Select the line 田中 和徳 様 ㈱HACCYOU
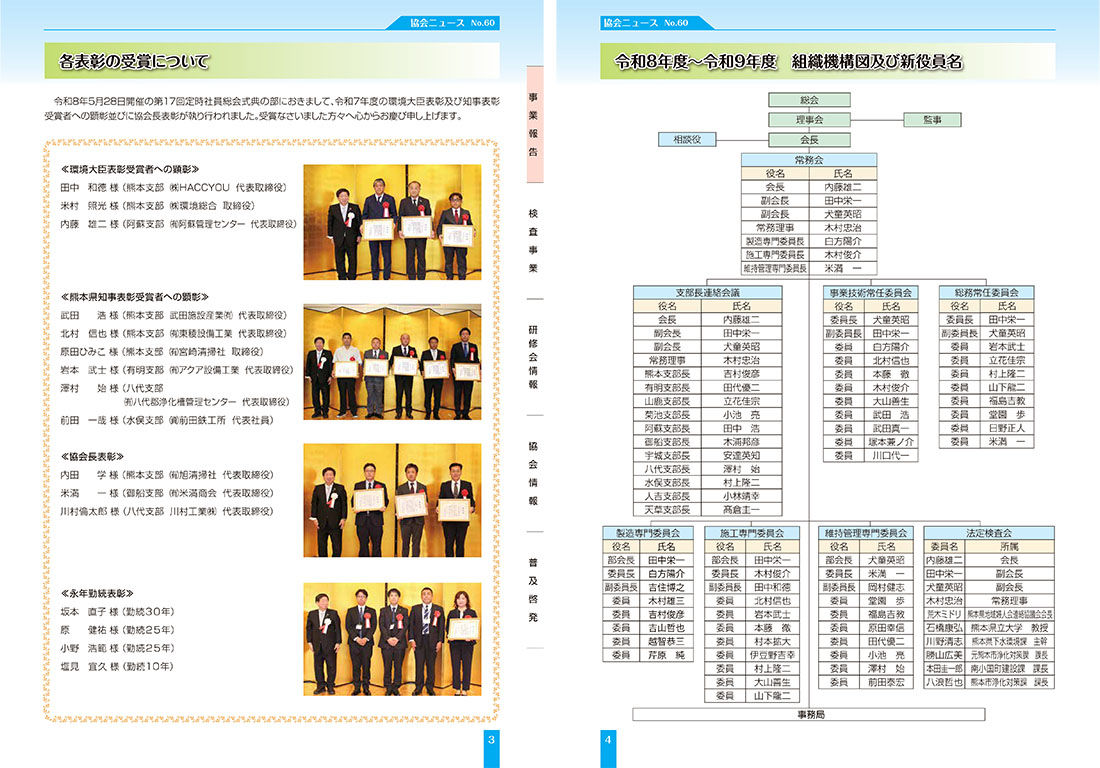The image size is (1100, 768). pyautogui.click(x=173, y=187)
